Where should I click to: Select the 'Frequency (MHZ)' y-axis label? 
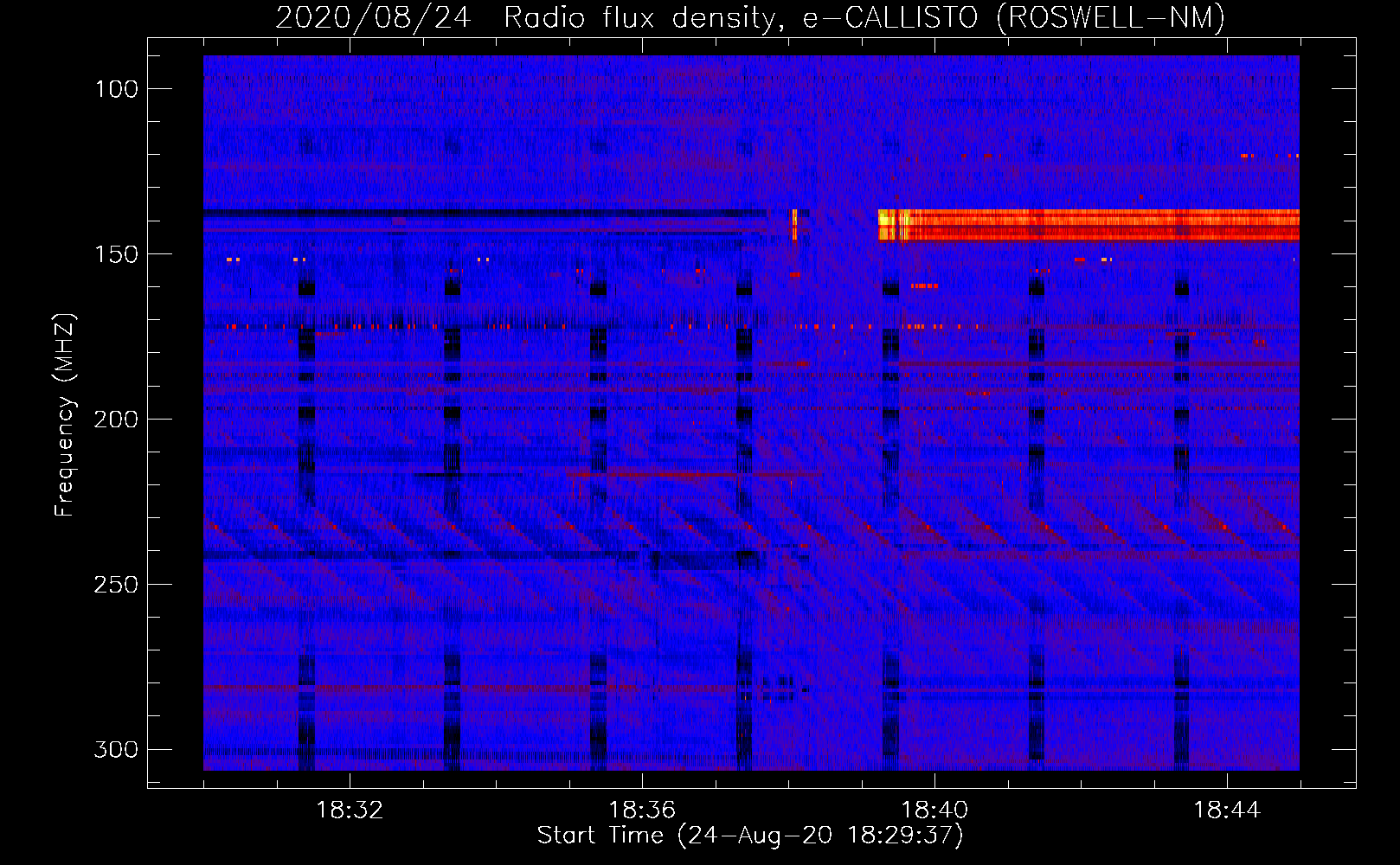65,413
